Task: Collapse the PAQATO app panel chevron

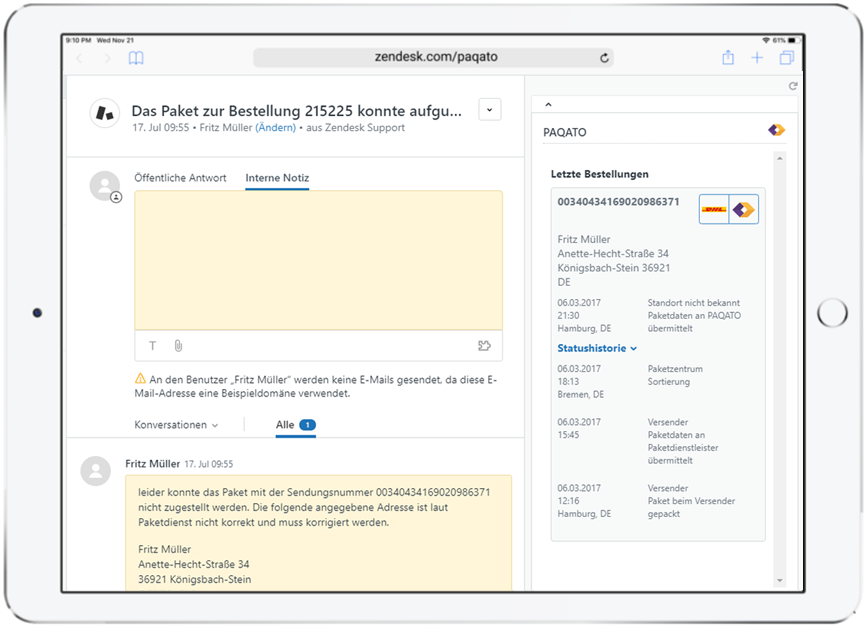Action: pos(548,105)
